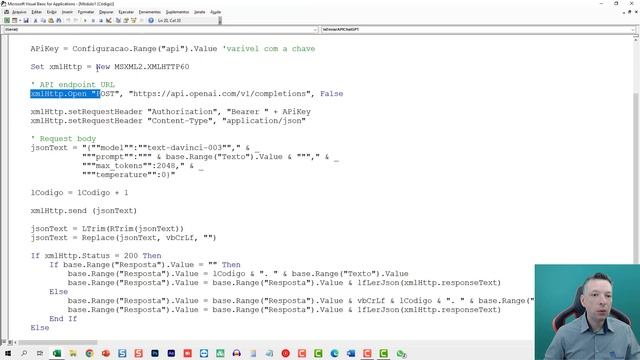Click the blue Help question mark icon
Screen dimensions: 640x360
click(151, 20)
